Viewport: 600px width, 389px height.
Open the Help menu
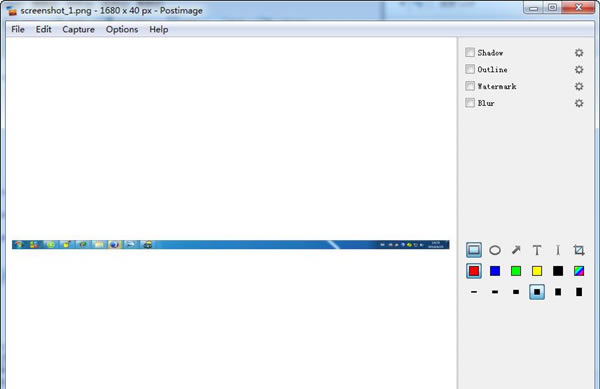[159, 29]
